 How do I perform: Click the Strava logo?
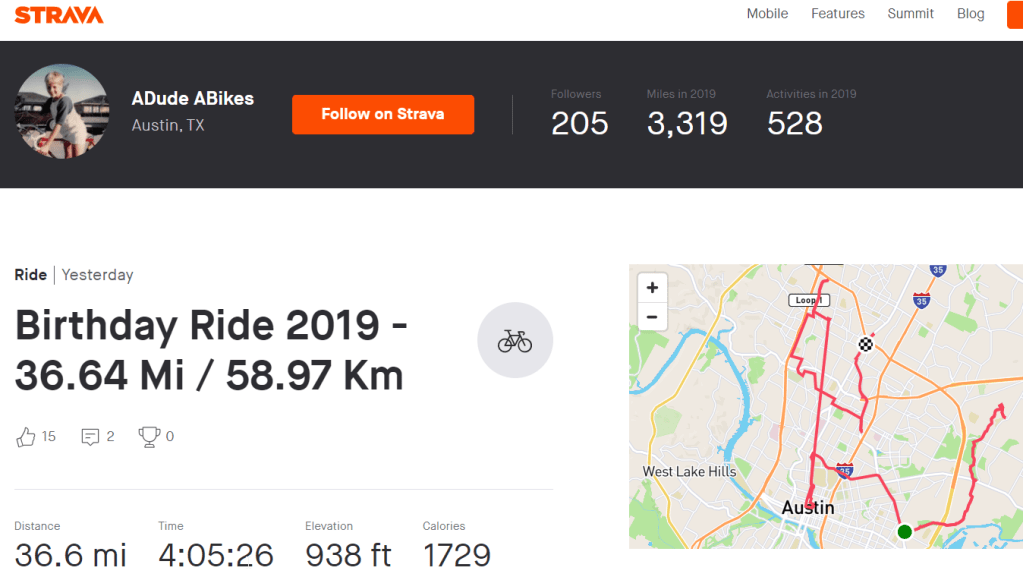tap(59, 15)
